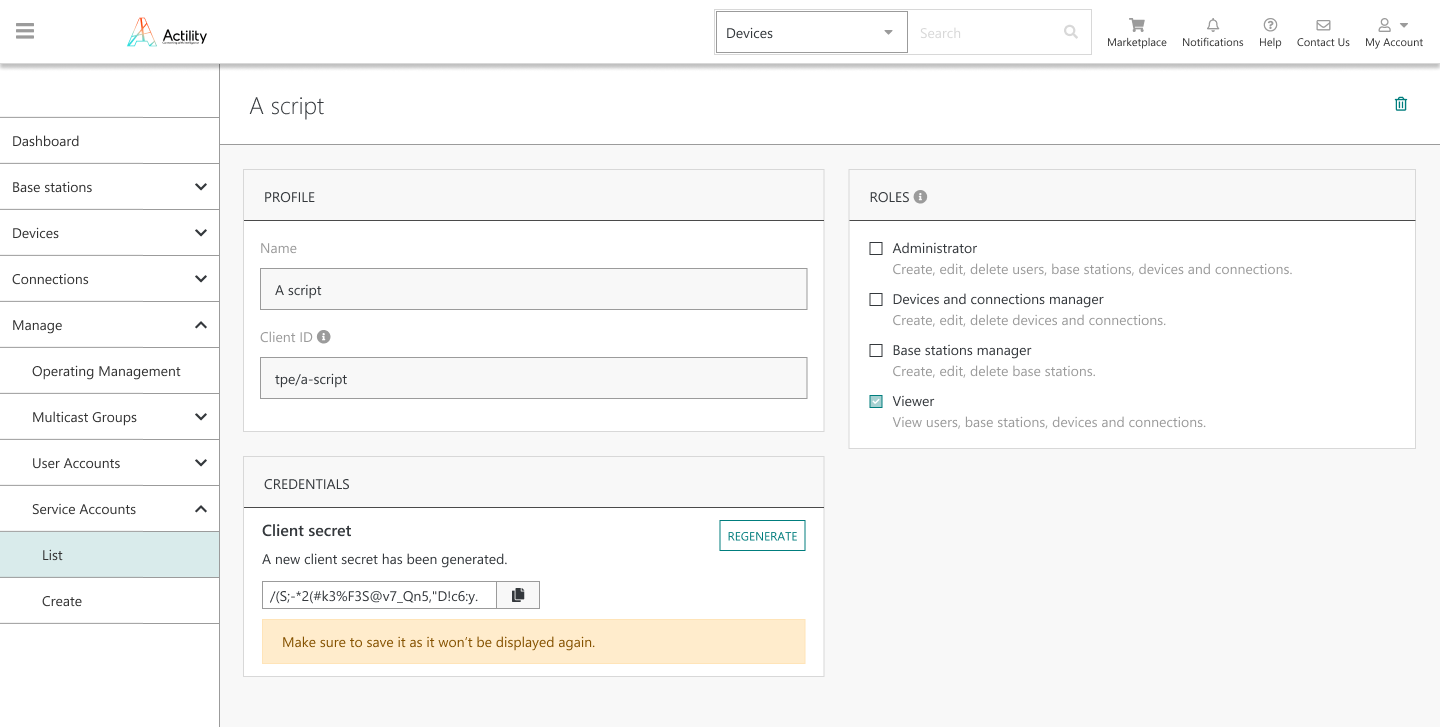Click info icon beside Client ID
Image resolution: width=1440 pixels, height=727 pixels.
[324, 337]
